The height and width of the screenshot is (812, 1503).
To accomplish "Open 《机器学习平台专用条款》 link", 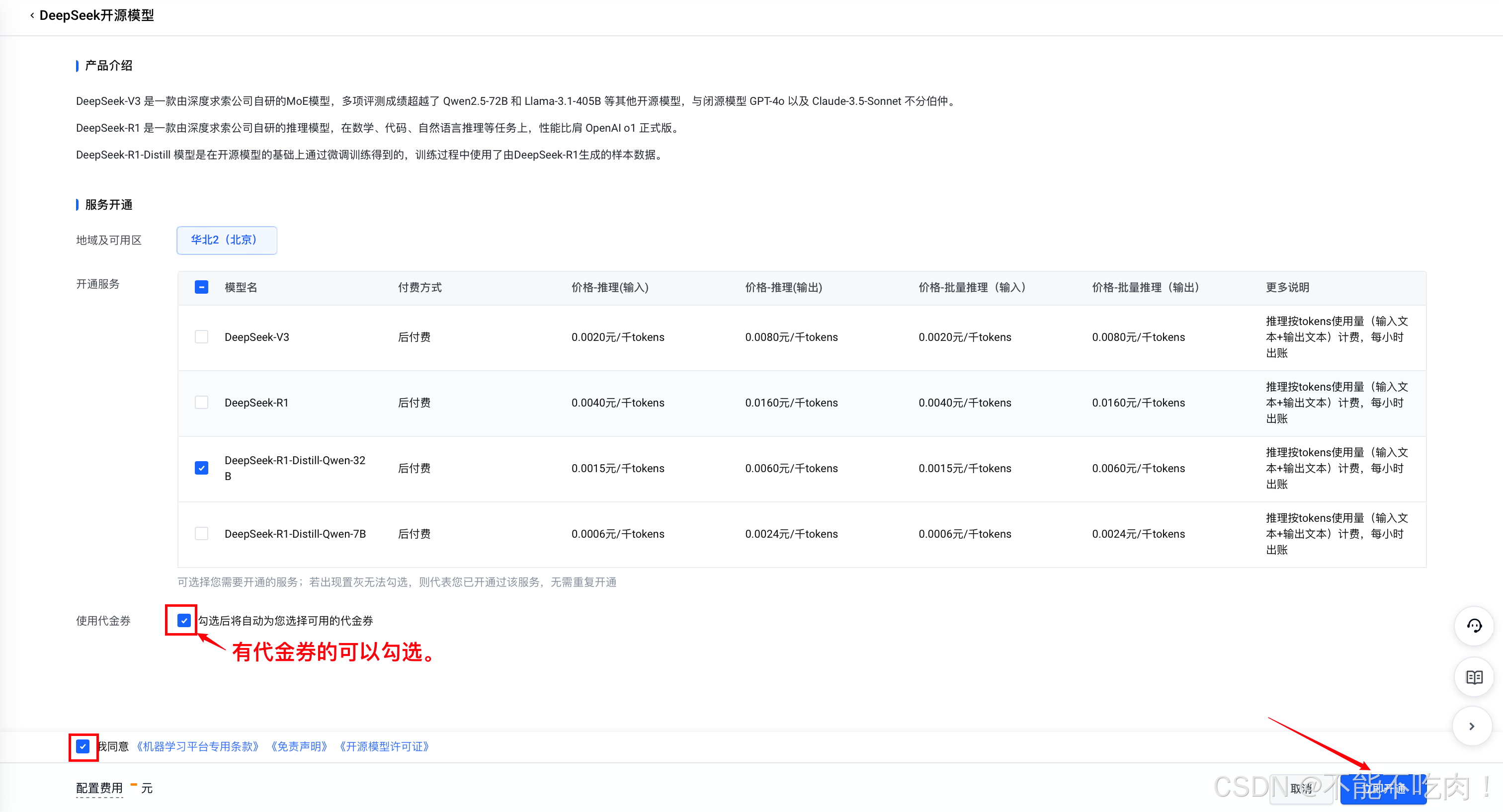I will (197, 747).
